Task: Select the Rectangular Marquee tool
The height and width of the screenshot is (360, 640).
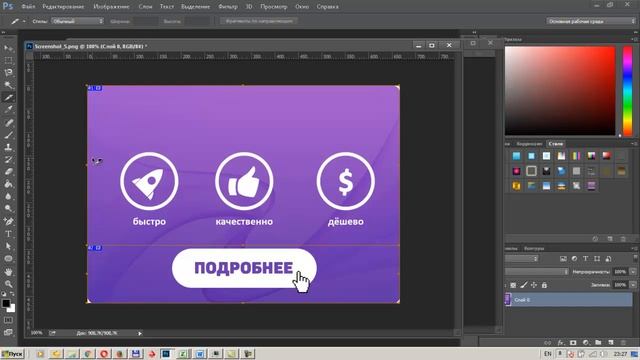Action: (x=8, y=60)
